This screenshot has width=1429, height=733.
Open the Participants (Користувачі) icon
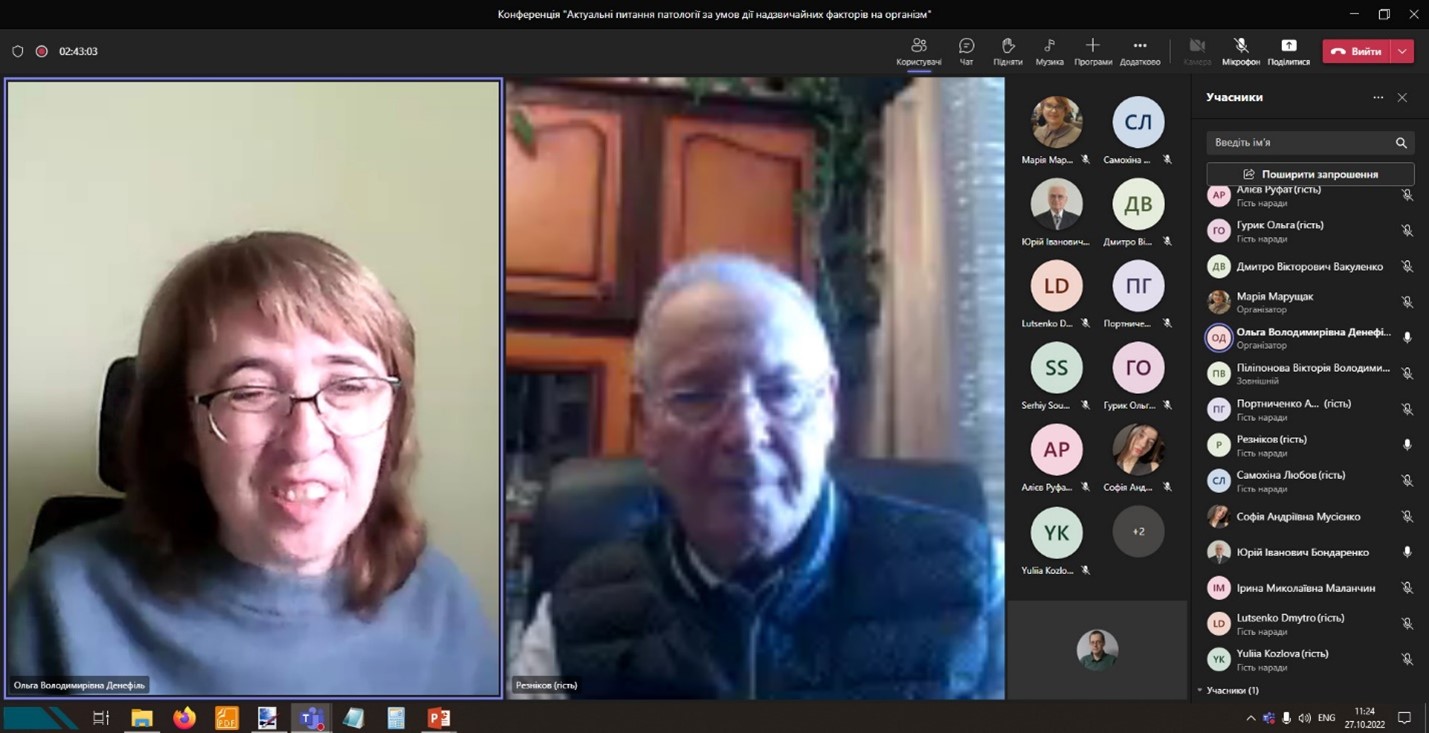click(x=918, y=46)
